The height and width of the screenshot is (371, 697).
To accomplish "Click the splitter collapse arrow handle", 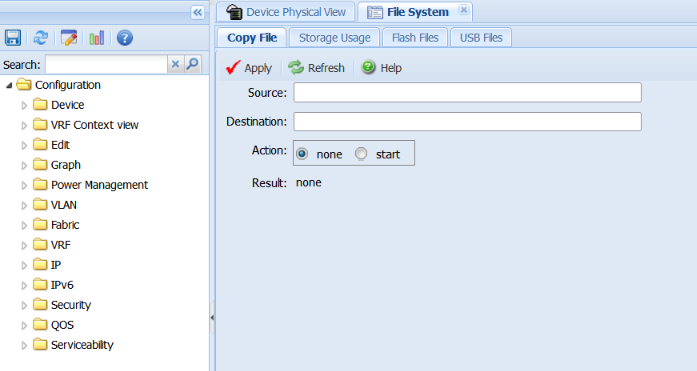I will [x=212, y=317].
